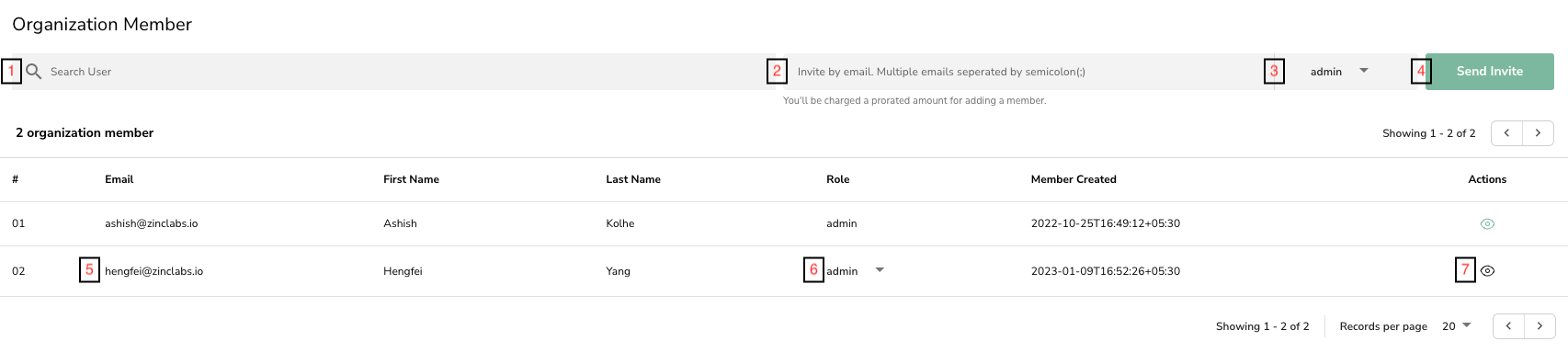Open Records per page dropdown showing 20
The image size is (1568, 353).
point(1457,326)
